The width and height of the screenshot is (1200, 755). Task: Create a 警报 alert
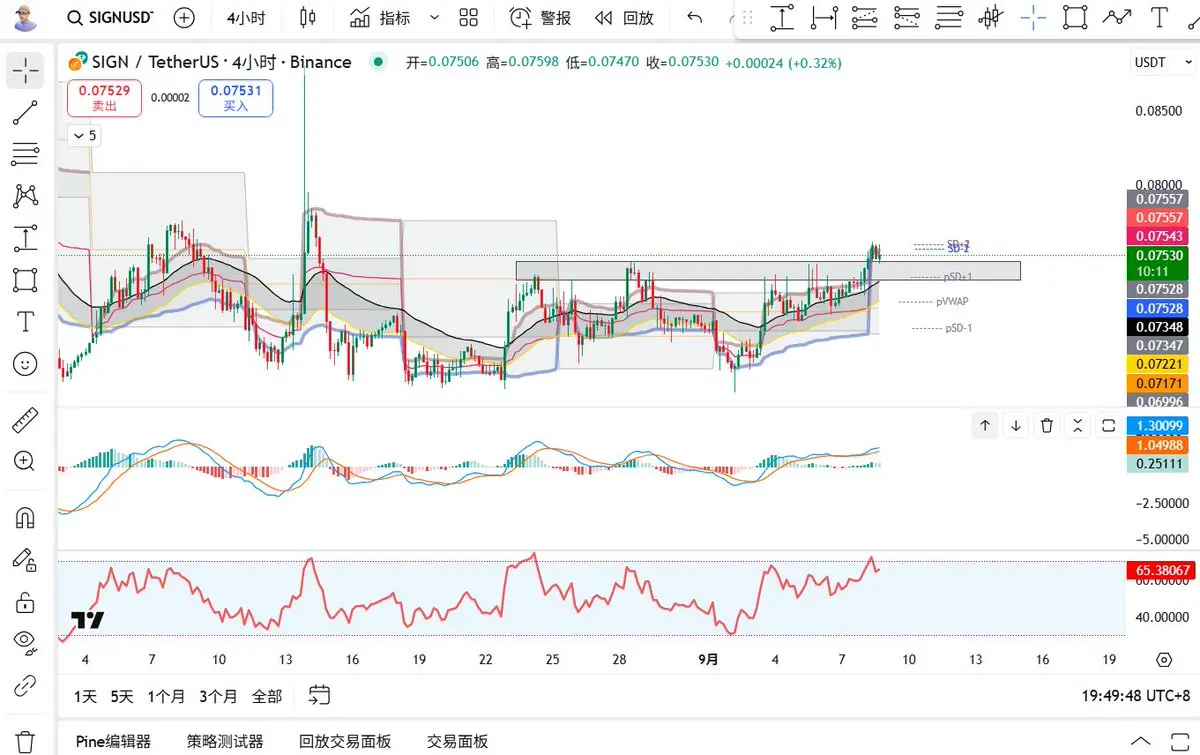pyautogui.click(x=540, y=17)
